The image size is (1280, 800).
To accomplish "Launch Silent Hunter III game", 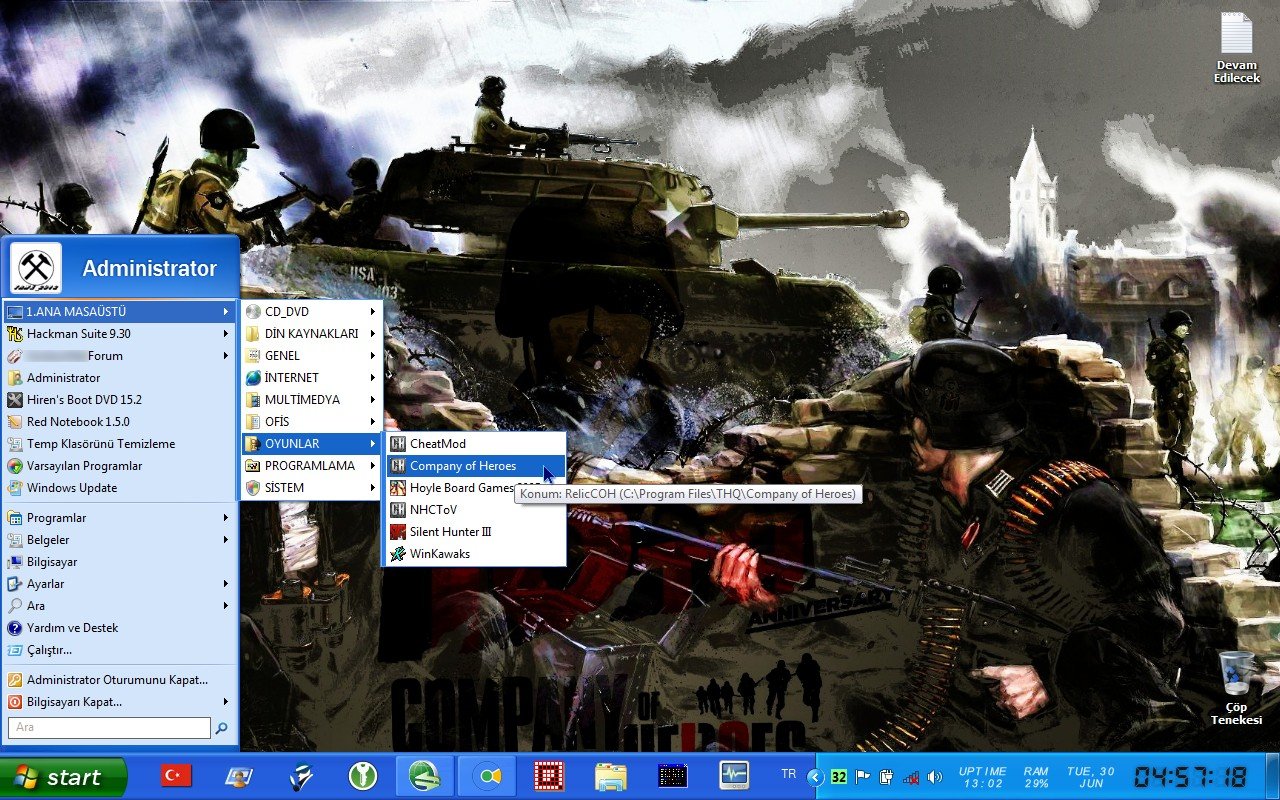I will [x=475, y=532].
